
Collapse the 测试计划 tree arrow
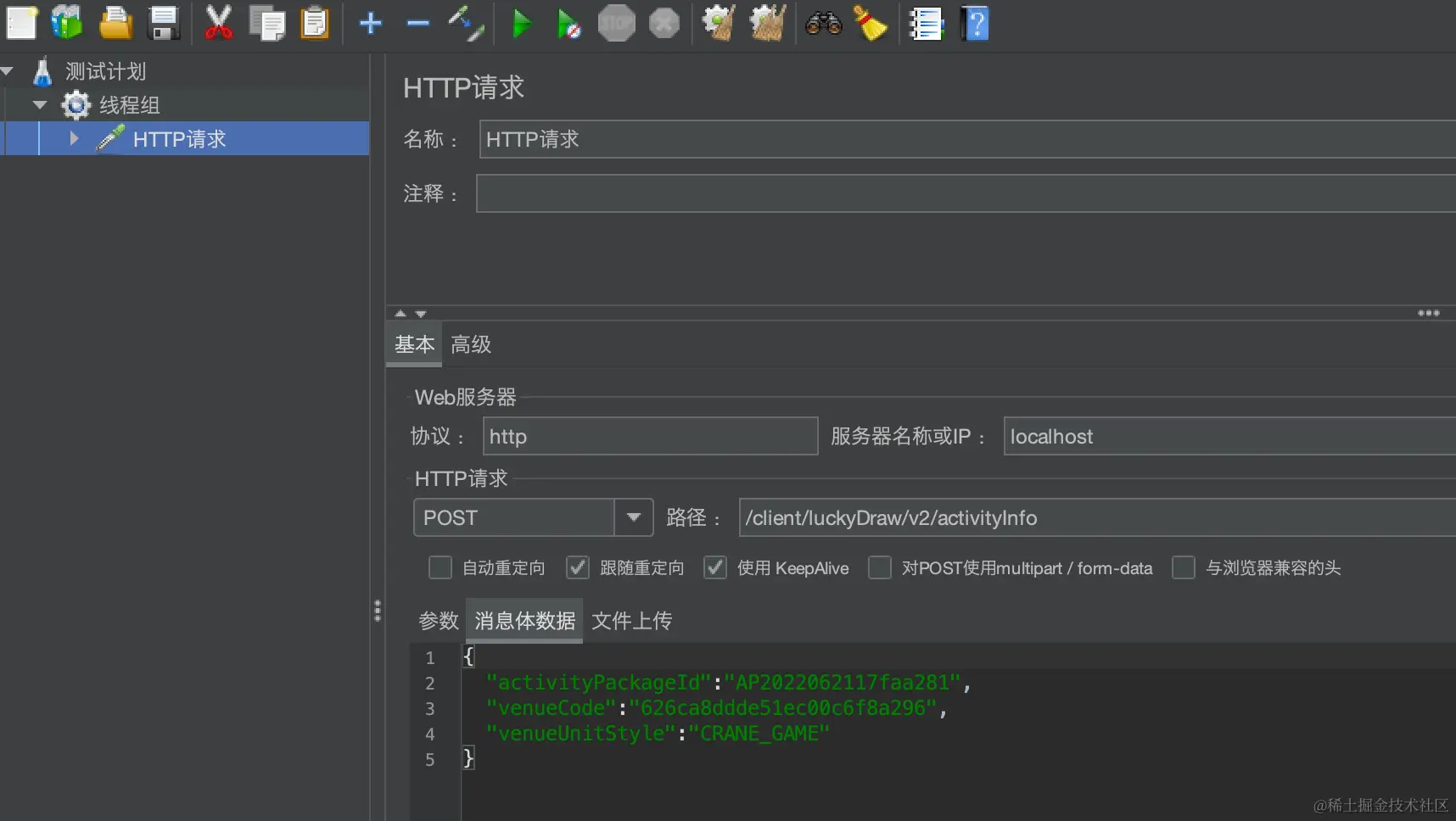(8, 71)
